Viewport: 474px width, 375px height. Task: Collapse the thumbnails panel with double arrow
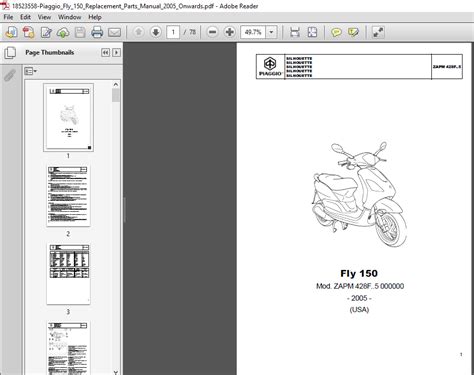(105, 53)
